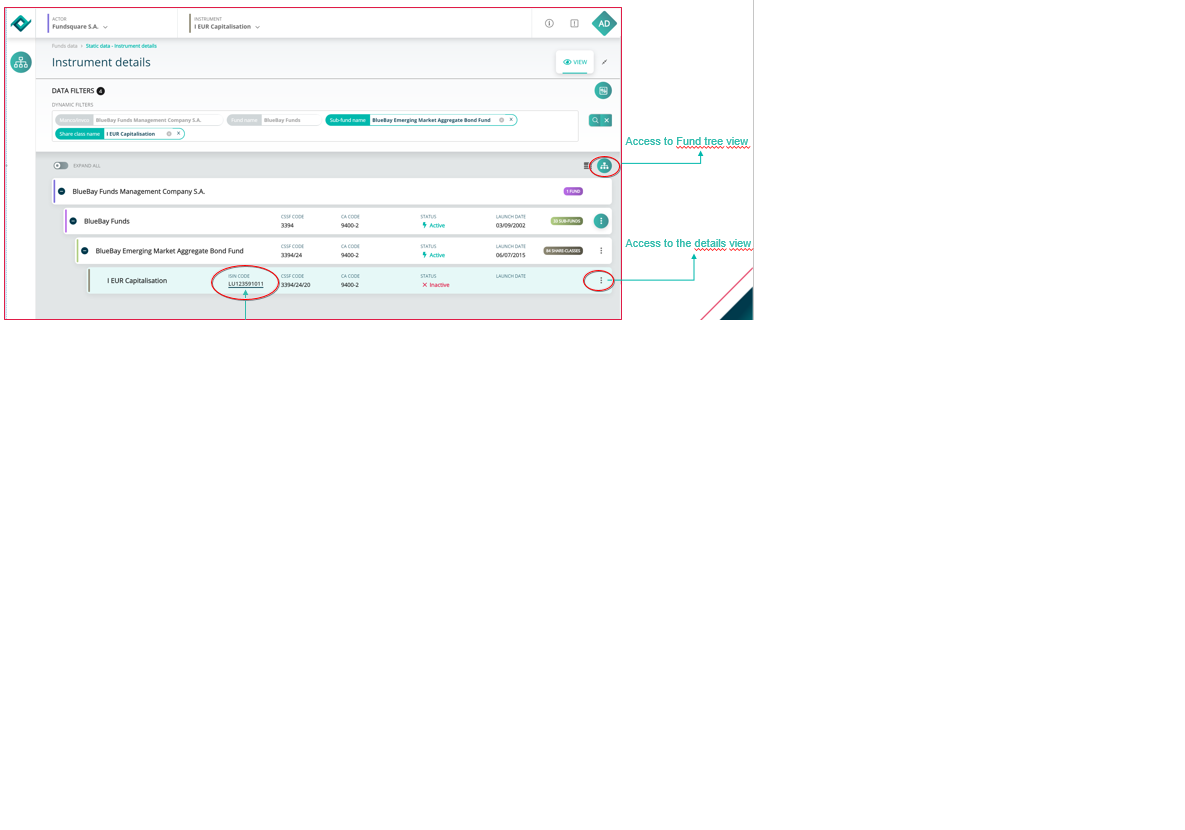Open the ISIN code LU123591011 link
The image size is (1185, 830).
tap(246, 284)
